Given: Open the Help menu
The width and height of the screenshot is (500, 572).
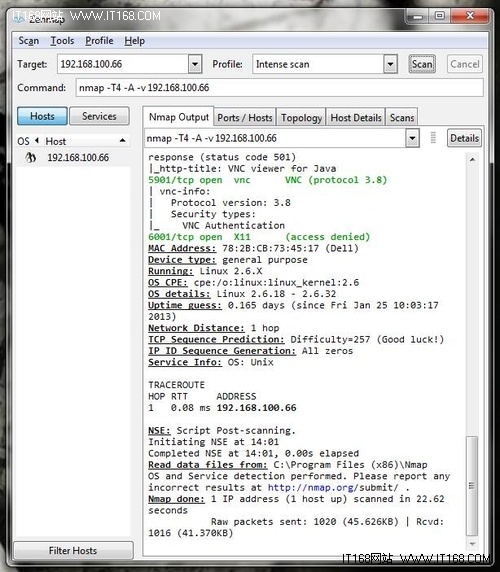Looking at the screenshot, I should click(135, 41).
